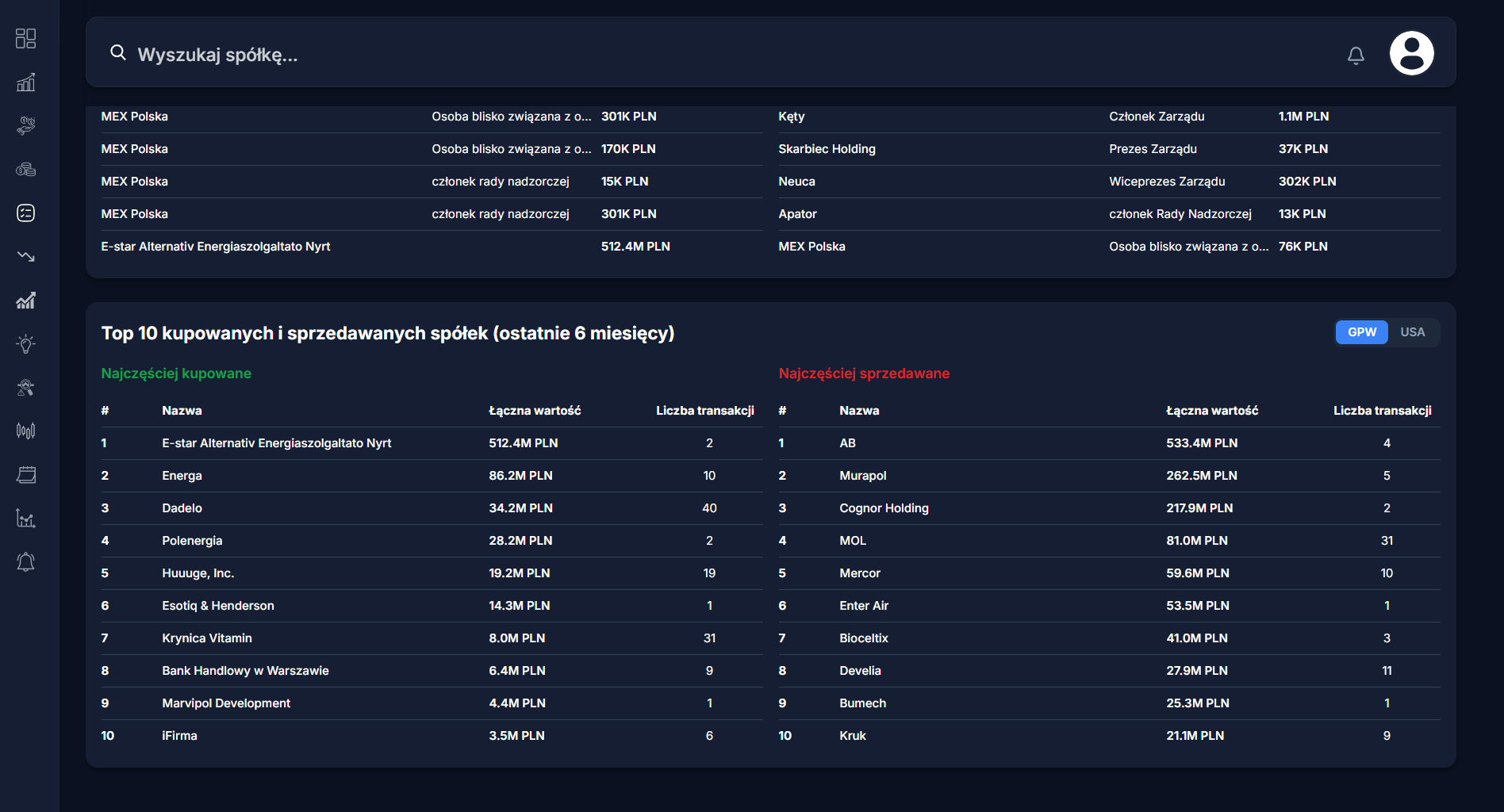Switch to the GPW market toggle
This screenshot has height=812, width=1504.
coord(1361,332)
